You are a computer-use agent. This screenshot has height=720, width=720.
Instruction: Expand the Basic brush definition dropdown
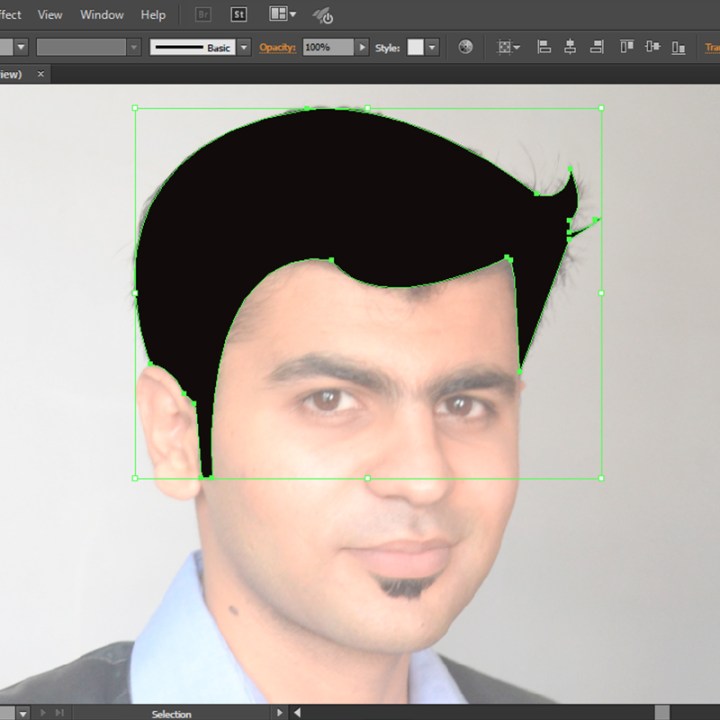244,47
